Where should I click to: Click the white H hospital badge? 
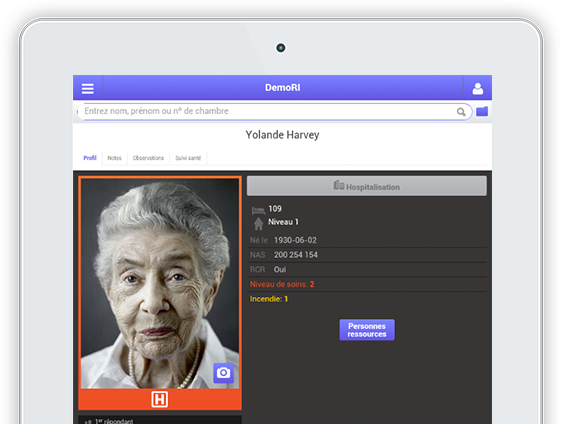(160, 399)
